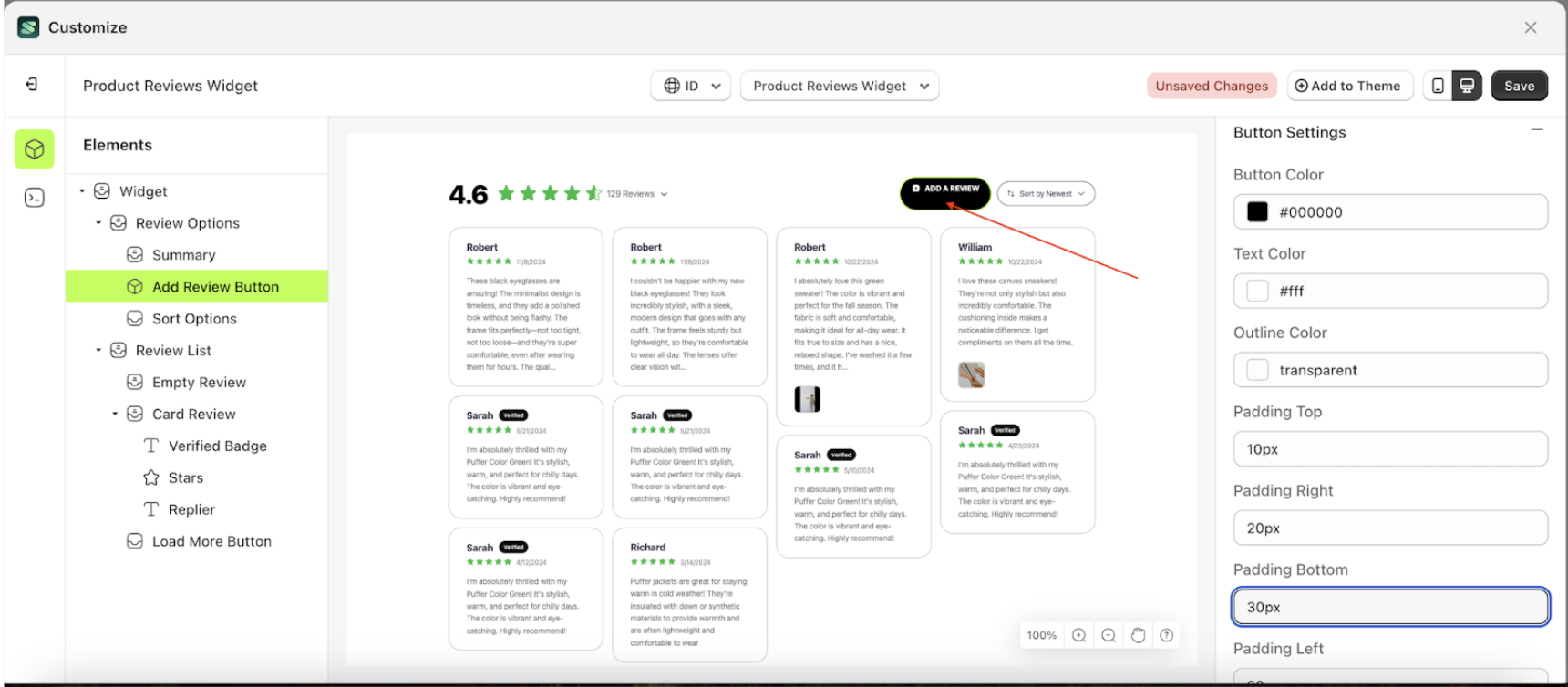Select the Stars element
Viewport: 1568px width, 687px height.
click(185, 477)
